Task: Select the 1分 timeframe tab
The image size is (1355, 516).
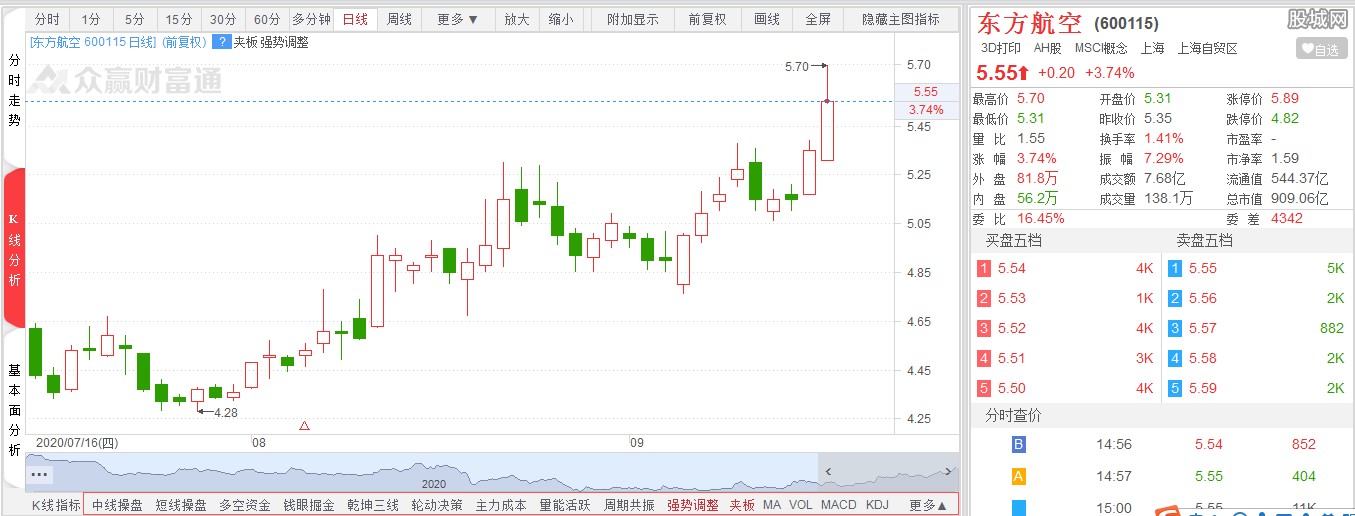Action: 91,19
